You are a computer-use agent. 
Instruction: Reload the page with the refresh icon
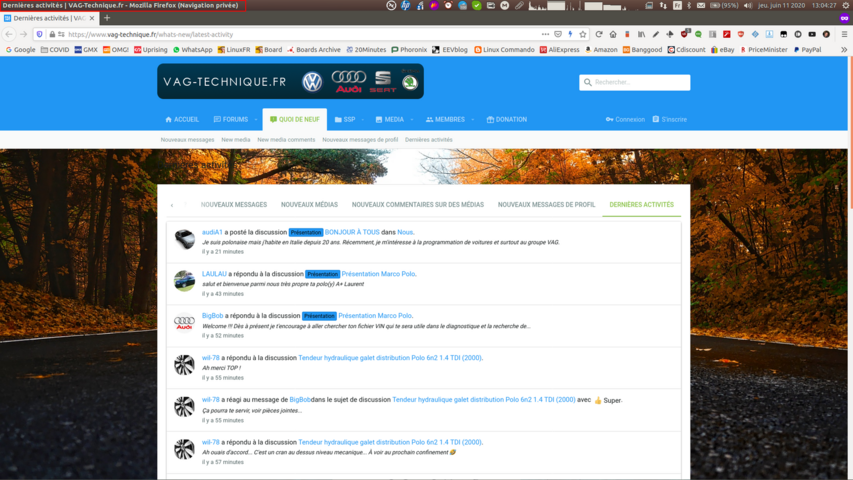[599, 34]
